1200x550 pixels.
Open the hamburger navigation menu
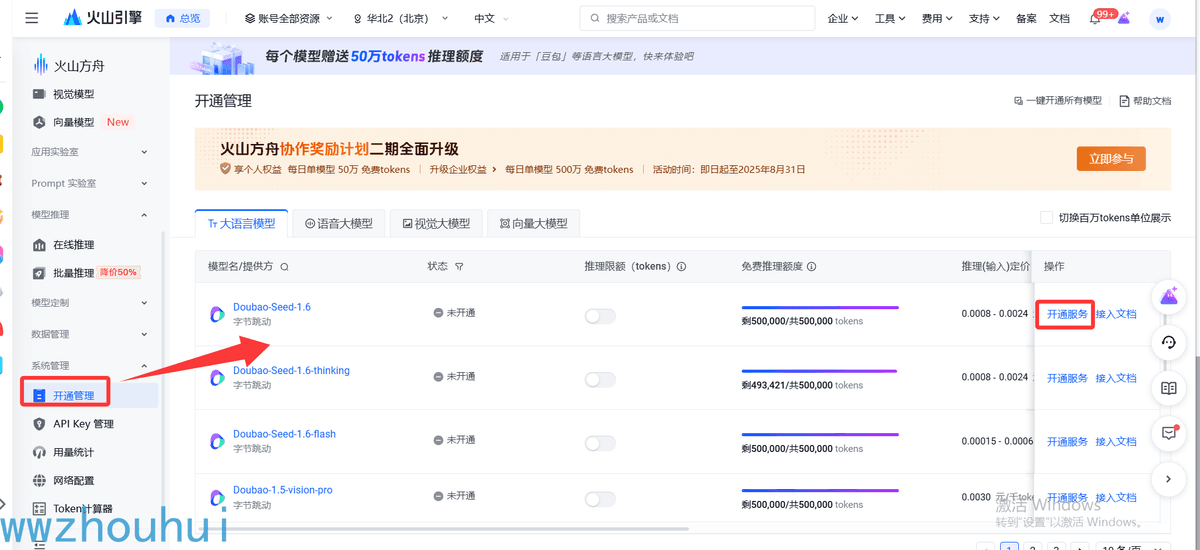(32, 18)
